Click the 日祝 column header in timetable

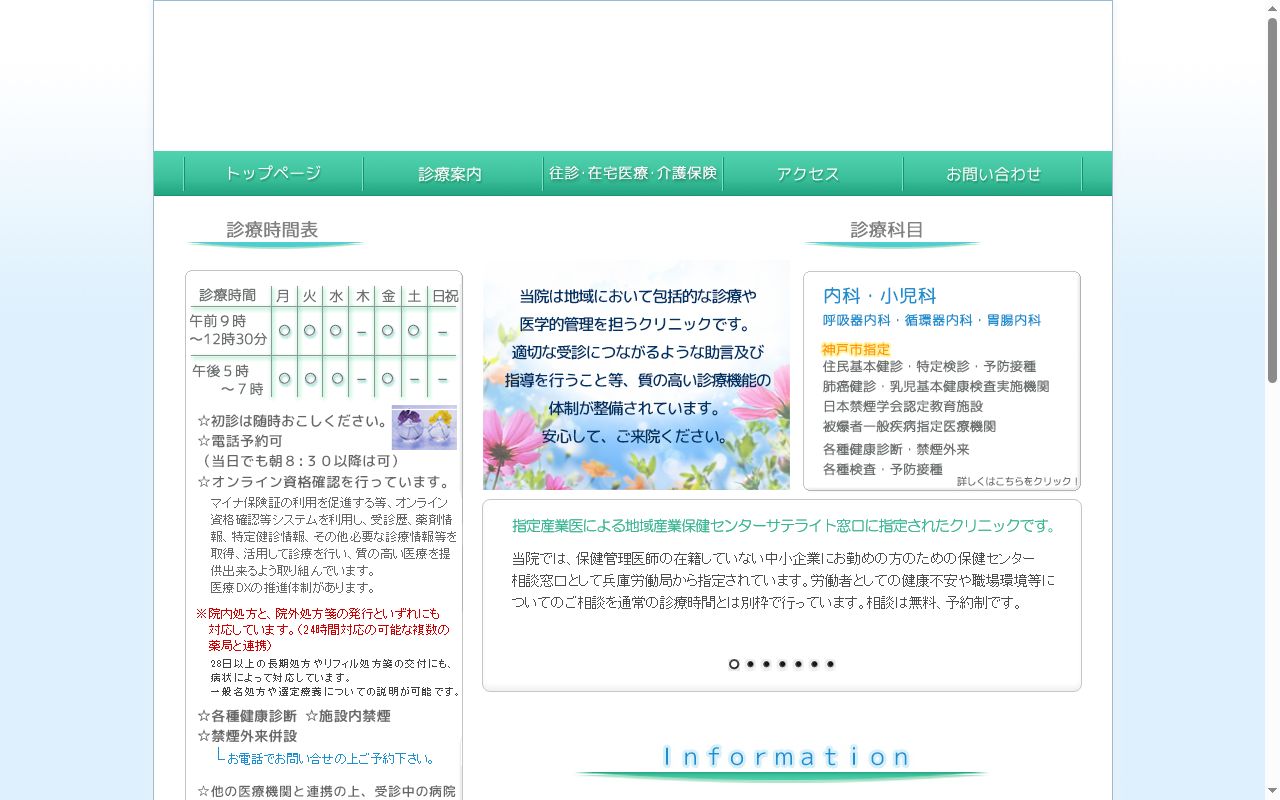coord(445,296)
